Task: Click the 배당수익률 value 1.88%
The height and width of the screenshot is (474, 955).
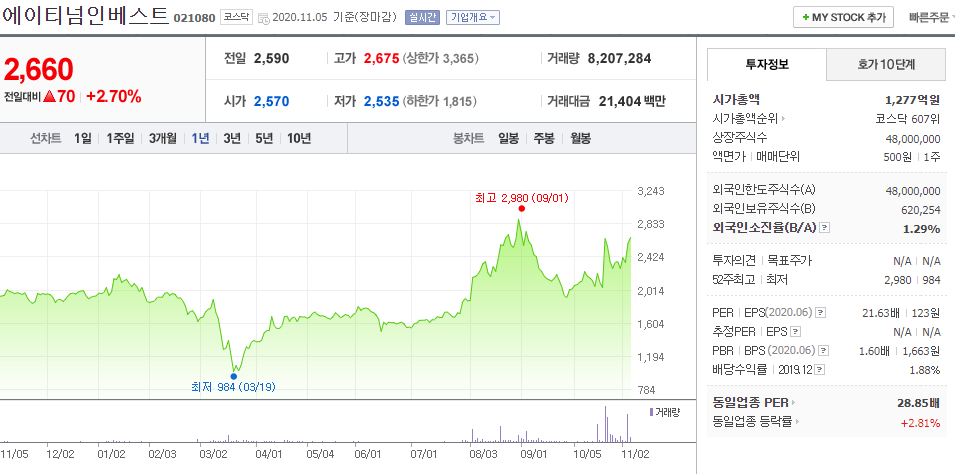Action: [x=926, y=370]
